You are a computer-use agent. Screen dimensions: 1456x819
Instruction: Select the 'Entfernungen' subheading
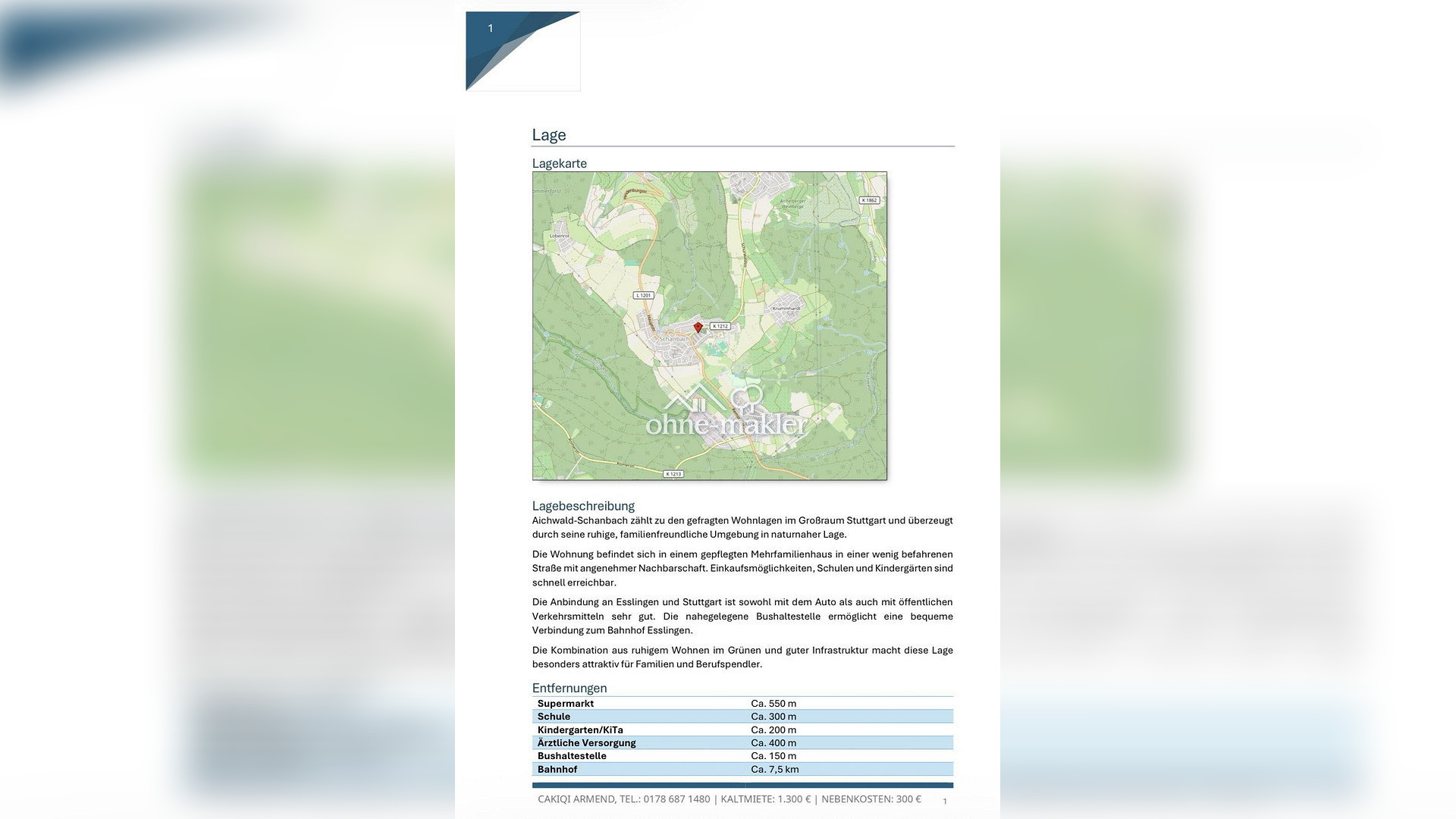click(x=570, y=688)
